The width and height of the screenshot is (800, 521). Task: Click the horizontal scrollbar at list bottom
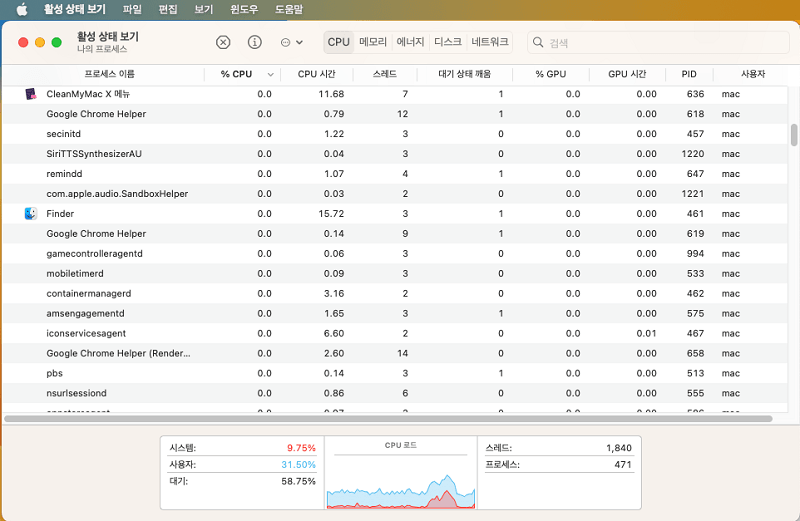point(388,419)
